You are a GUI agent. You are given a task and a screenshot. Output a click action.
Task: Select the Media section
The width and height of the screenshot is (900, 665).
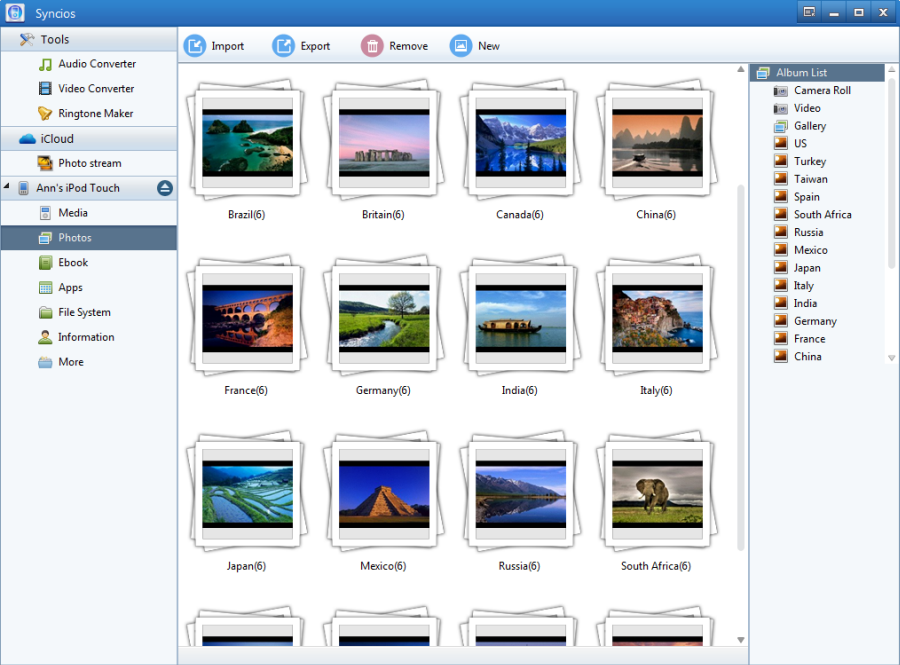(88, 213)
